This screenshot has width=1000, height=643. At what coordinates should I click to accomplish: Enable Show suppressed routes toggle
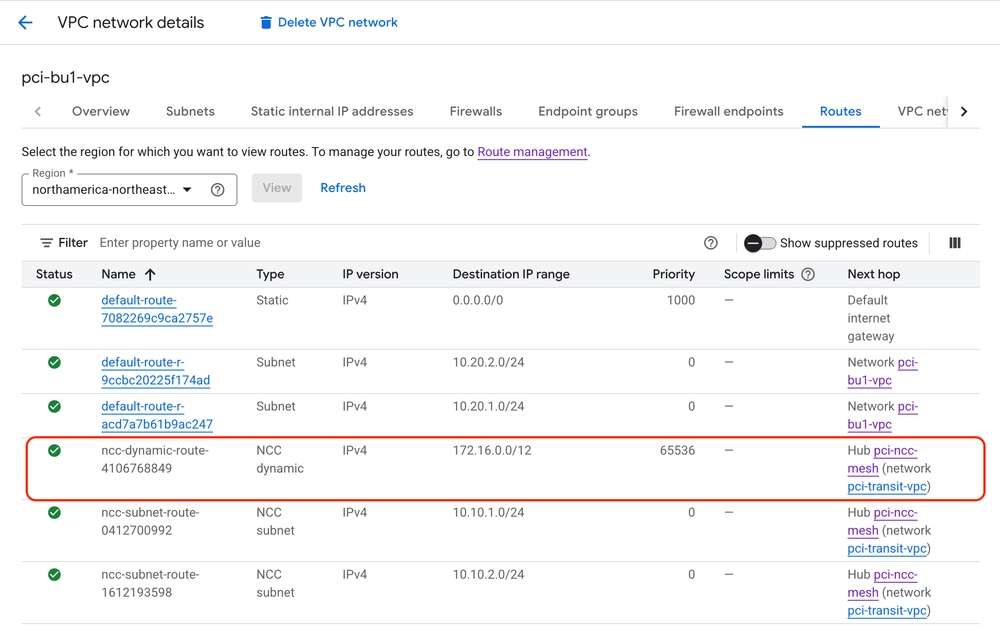(x=760, y=243)
